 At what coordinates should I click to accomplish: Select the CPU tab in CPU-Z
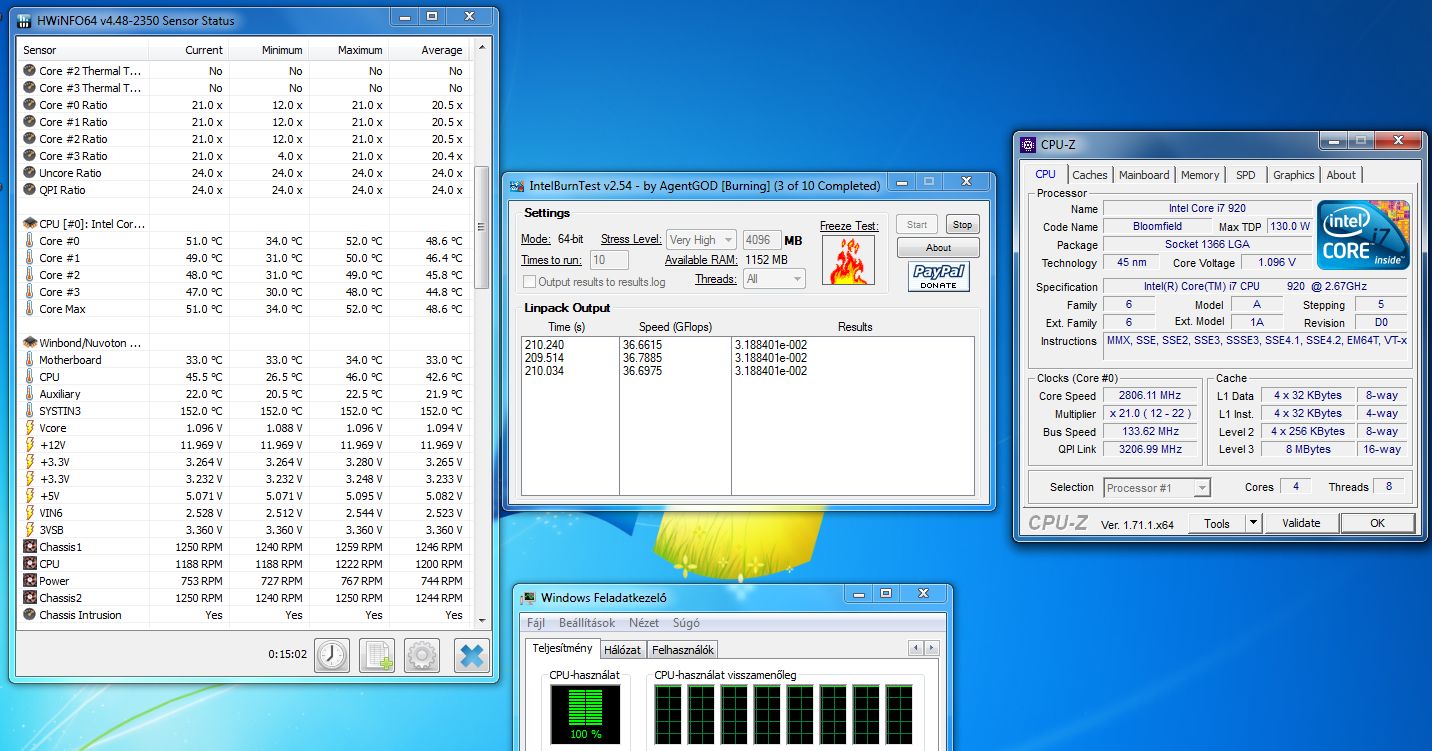coord(1046,174)
